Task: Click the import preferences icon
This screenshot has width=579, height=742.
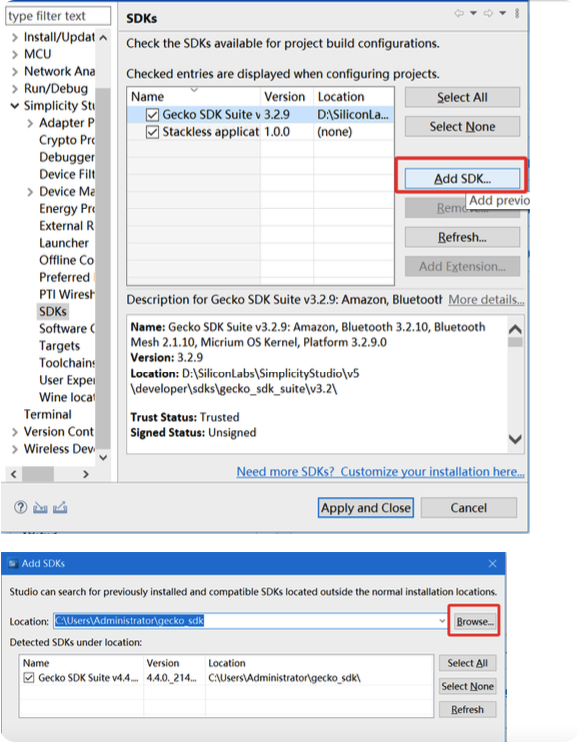Action: coord(40,508)
